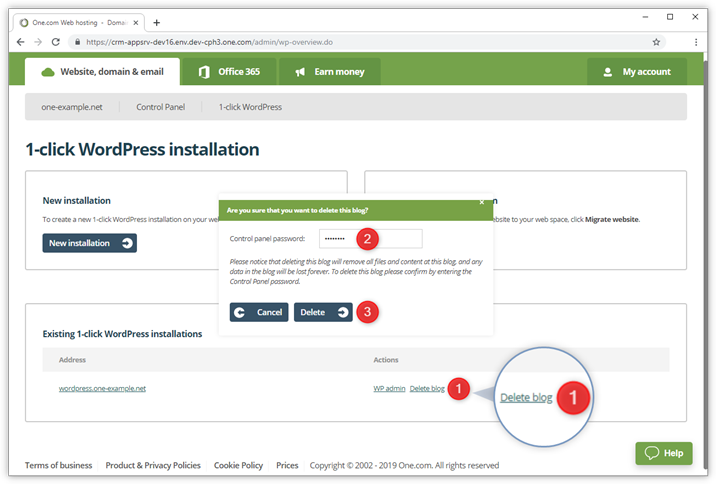Click the Delete blog link
The image size is (716, 484).
(427, 389)
